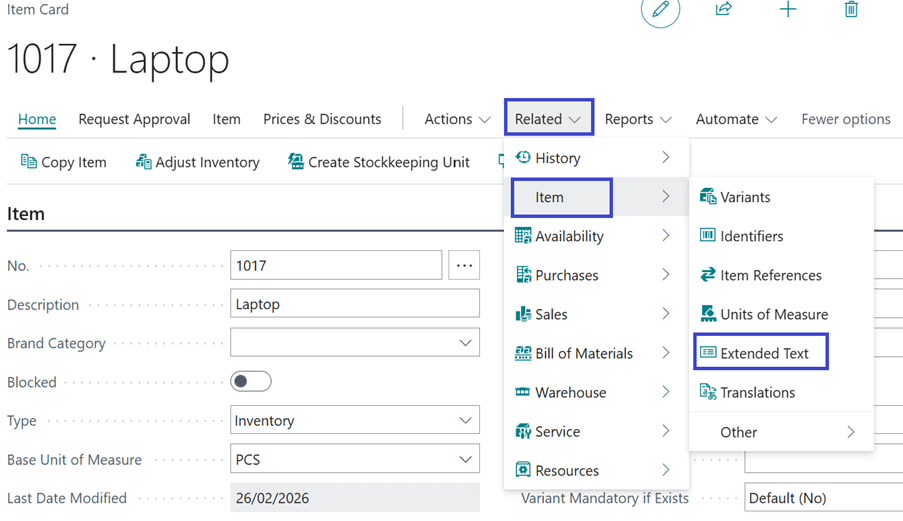Click the No. field ellipsis button
This screenshot has width=903, height=521.
click(x=464, y=265)
